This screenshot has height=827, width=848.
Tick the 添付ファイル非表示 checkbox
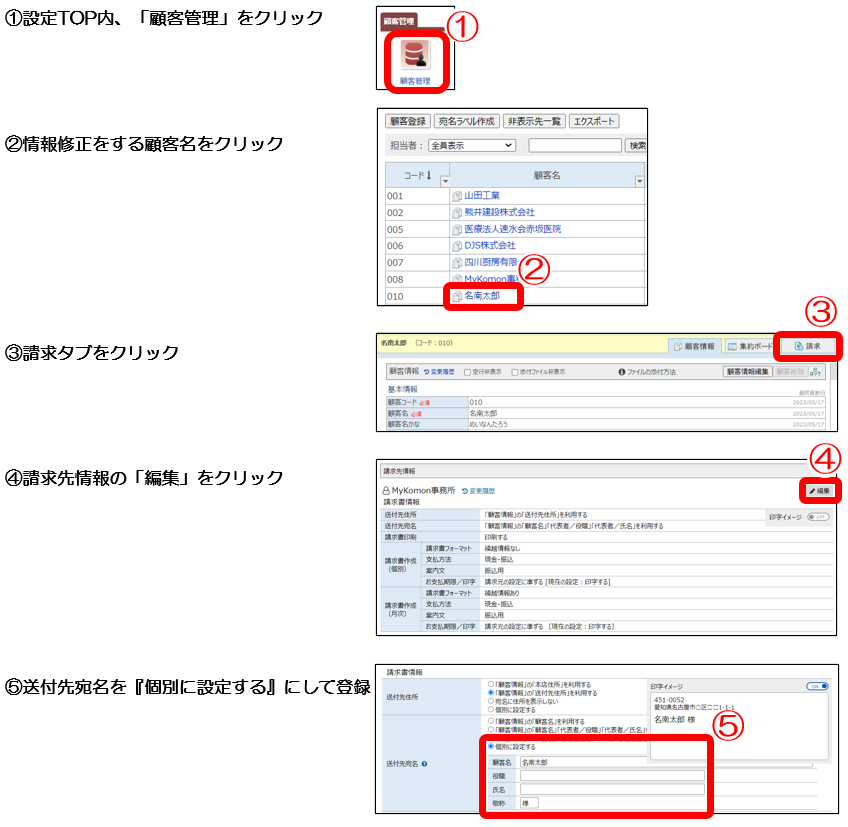click(x=515, y=372)
